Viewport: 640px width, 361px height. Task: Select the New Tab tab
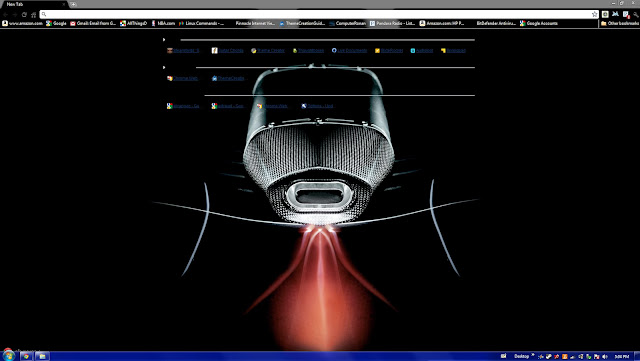point(33,4)
